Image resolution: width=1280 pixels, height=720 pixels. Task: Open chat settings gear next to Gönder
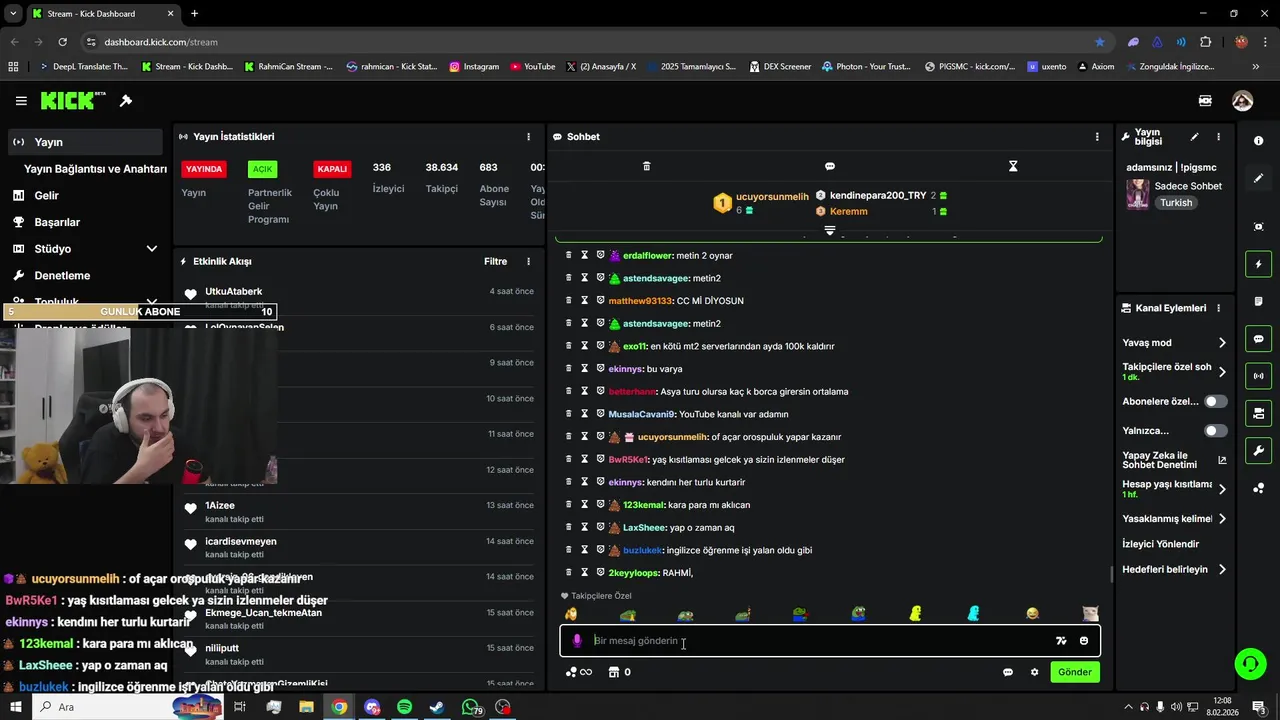click(1034, 672)
